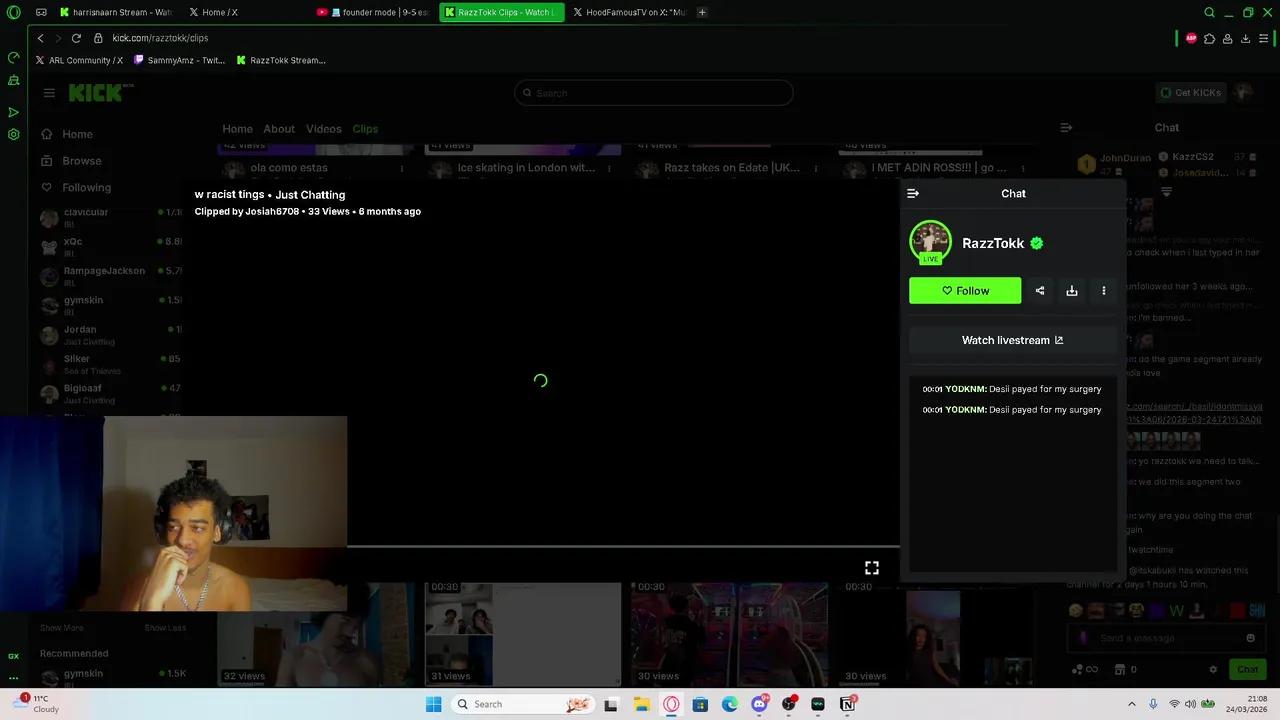Switch to channel About tab
Viewport: 1280px width, 720px height.
[279, 129]
